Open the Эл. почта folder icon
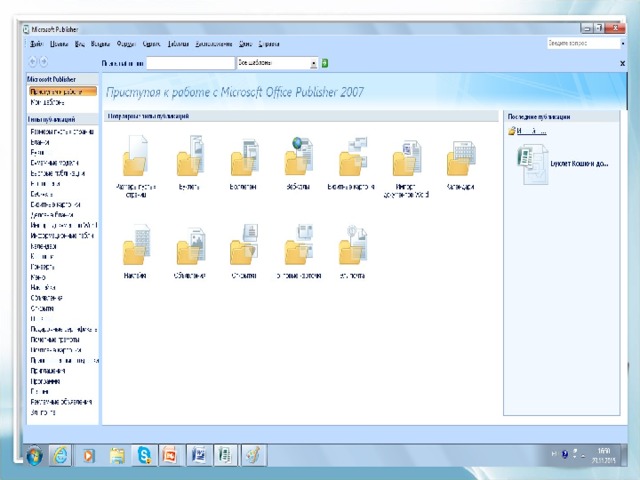 coord(352,247)
